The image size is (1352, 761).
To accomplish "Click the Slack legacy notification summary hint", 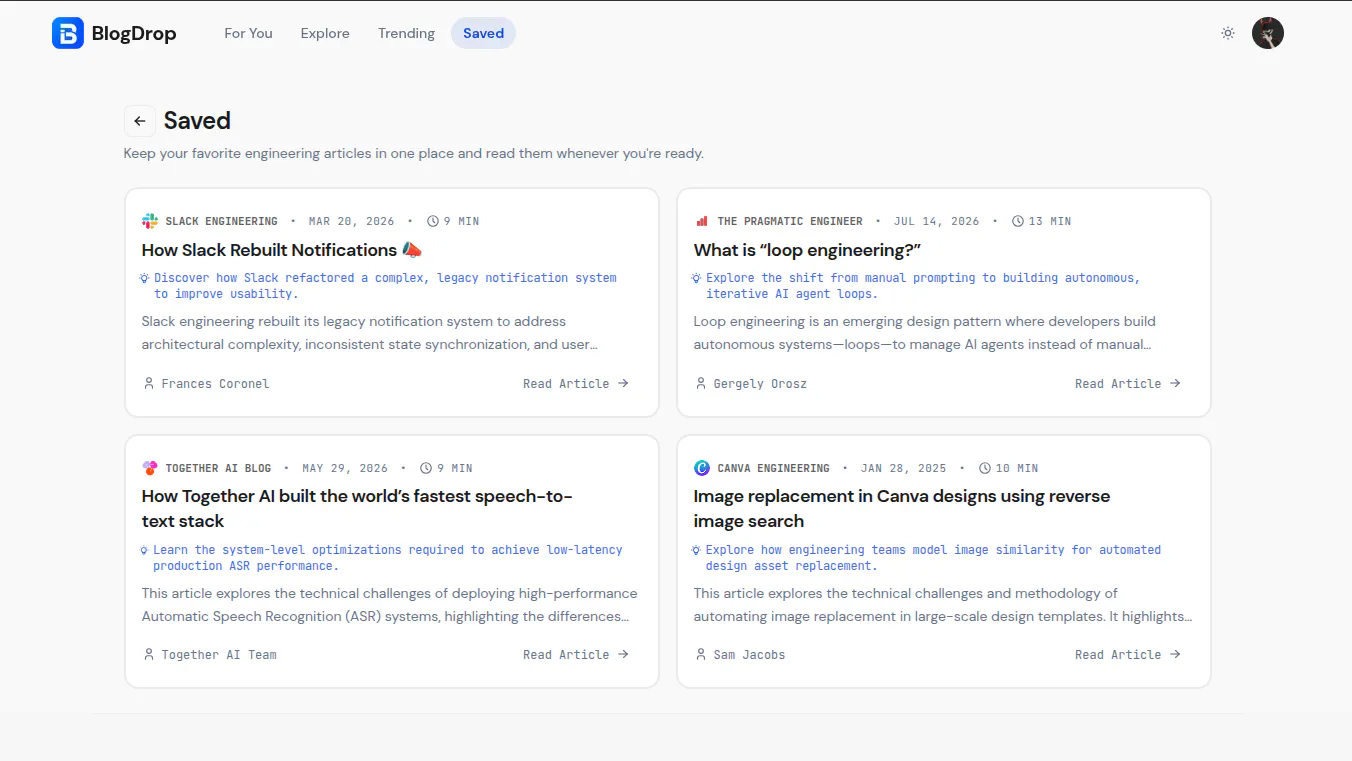I will [385, 286].
